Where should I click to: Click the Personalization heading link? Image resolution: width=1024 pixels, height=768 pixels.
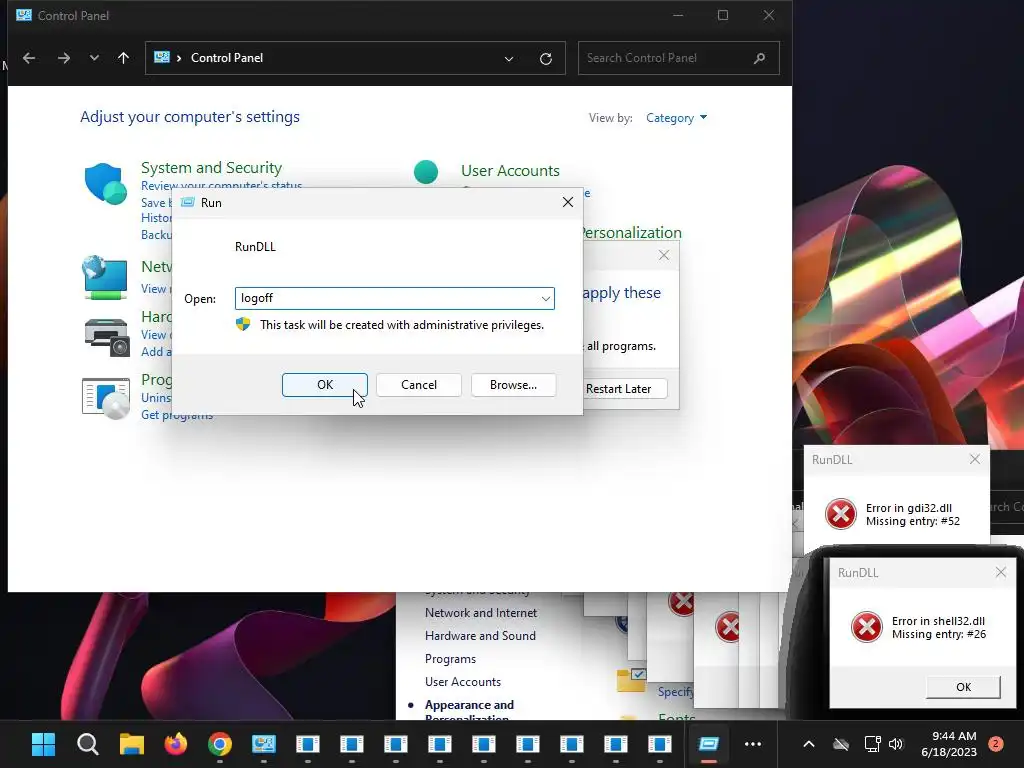point(631,232)
